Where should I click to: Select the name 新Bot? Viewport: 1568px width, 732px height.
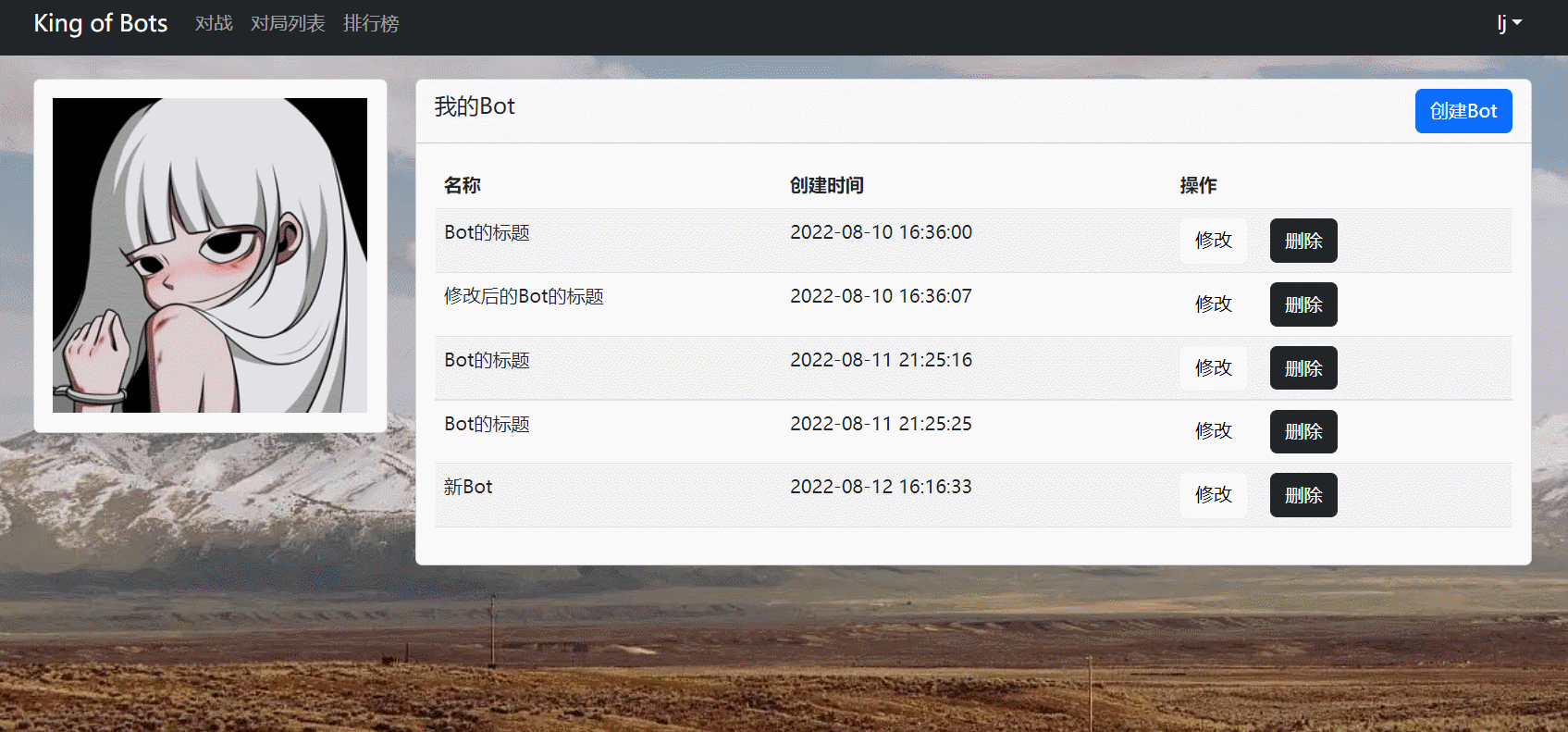coord(468,487)
